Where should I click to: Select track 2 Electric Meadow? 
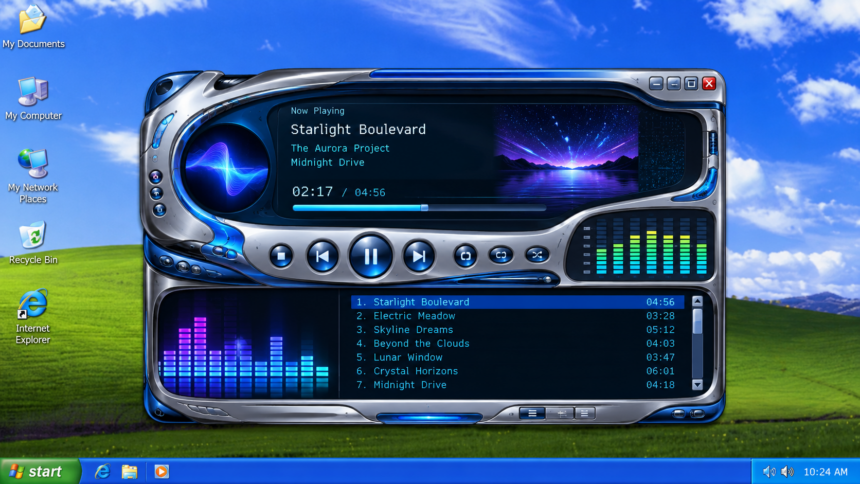[517, 316]
